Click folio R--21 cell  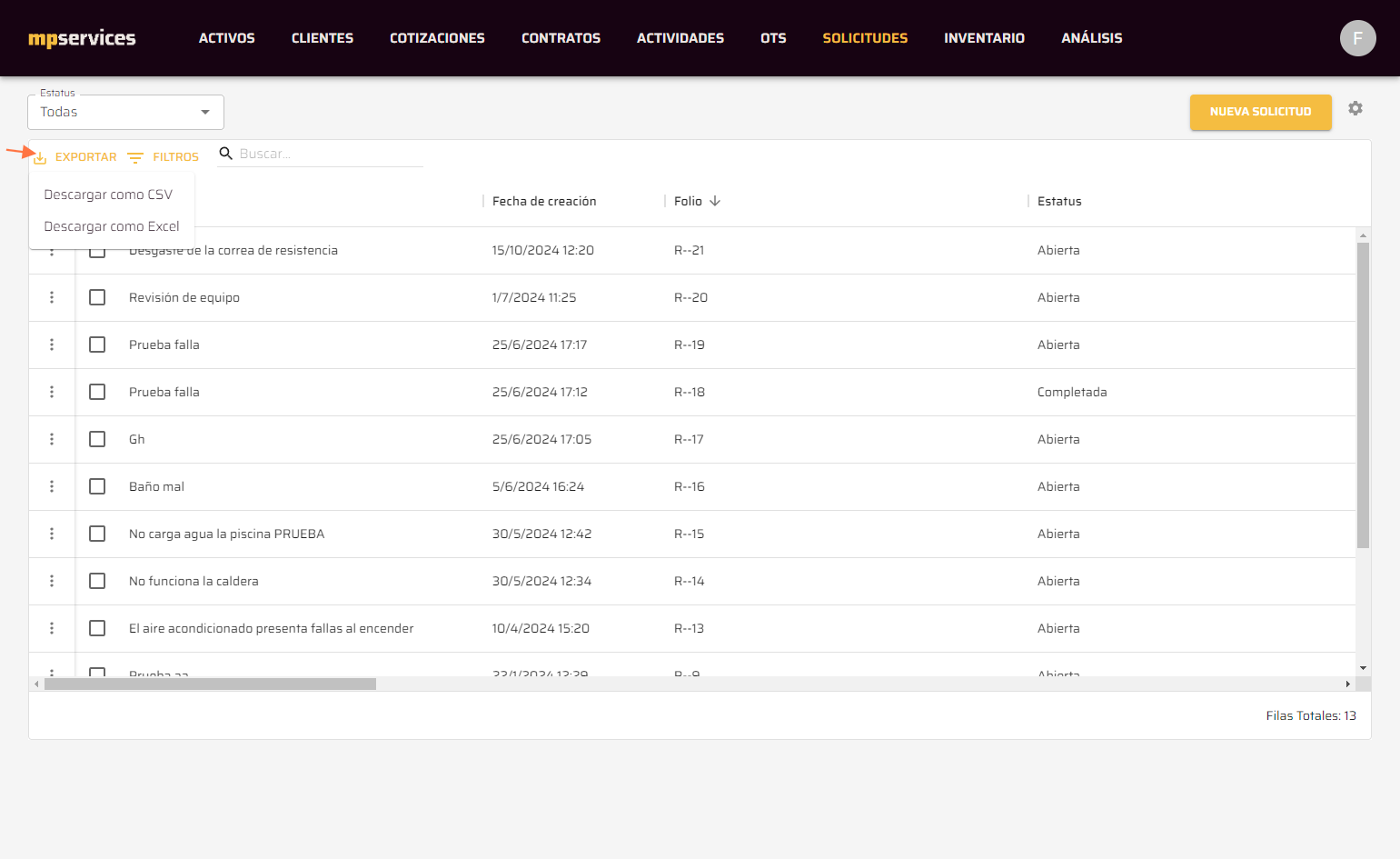[689, 250]
